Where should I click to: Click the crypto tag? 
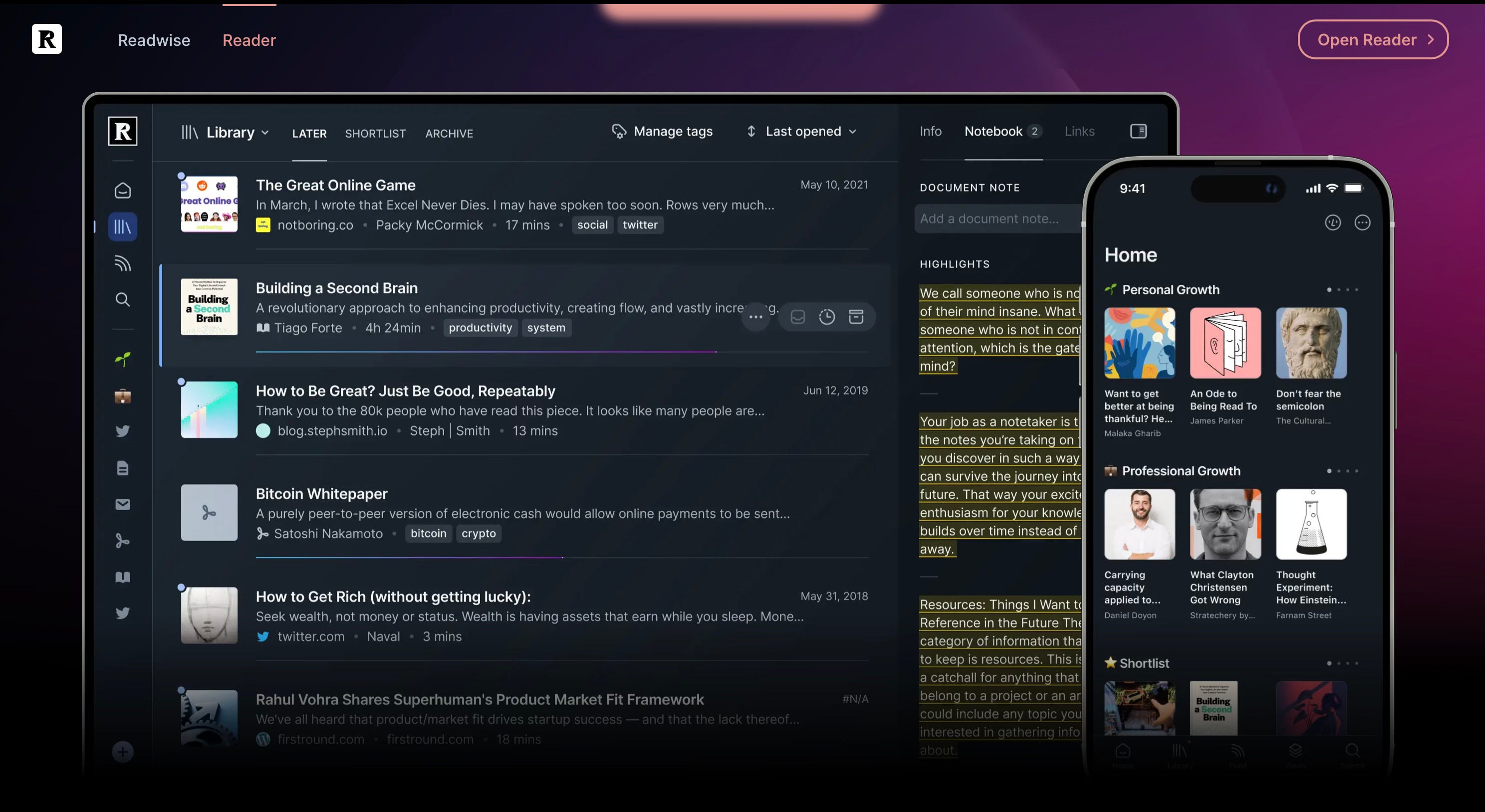[x=479, y=534]
